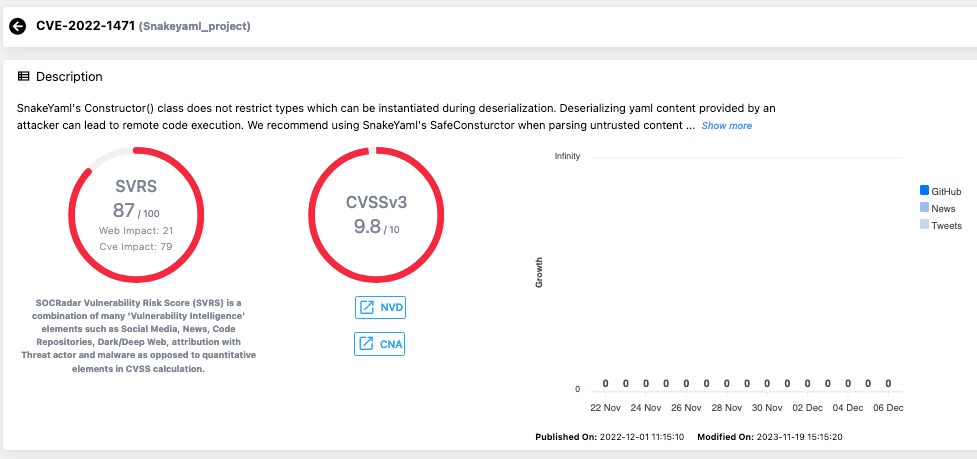Screen dimensions: 977x459
Task: Click the CVSSv3 score gauge
Action: click(376, 215)
